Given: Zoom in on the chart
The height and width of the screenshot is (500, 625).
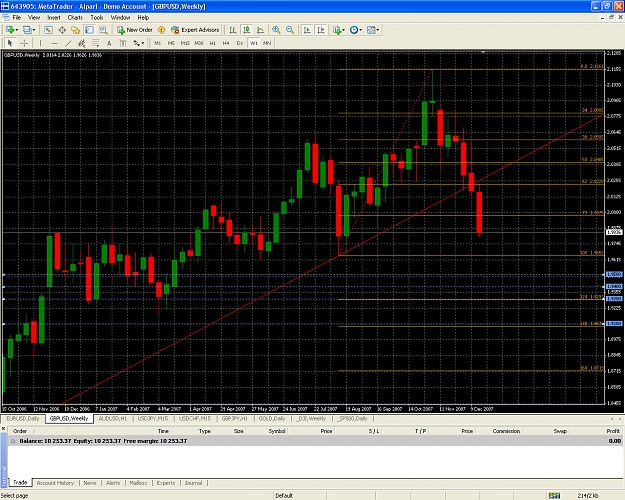Looking at the screenshot, I should click(x=276, y=30).
